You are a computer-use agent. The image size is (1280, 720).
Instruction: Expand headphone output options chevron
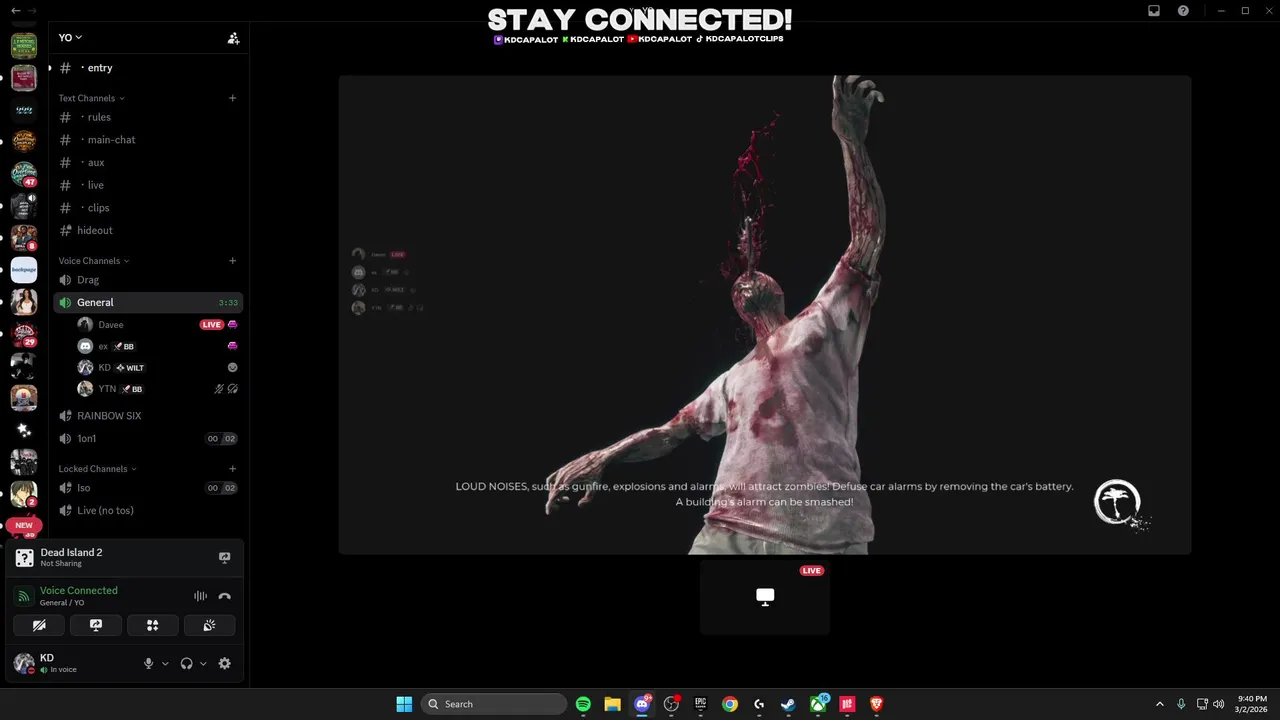[x=203, y=663]
